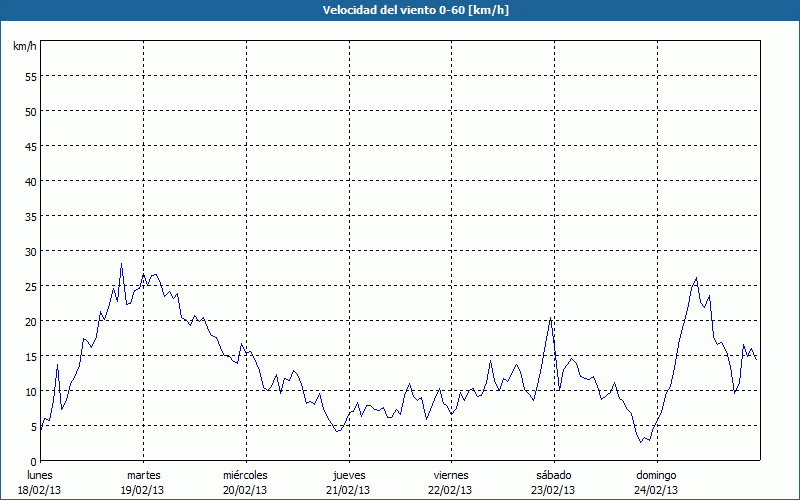Click the 0 tick label on the y-axis
Viewport: 800px width, 500px height.
pos(33,461)
